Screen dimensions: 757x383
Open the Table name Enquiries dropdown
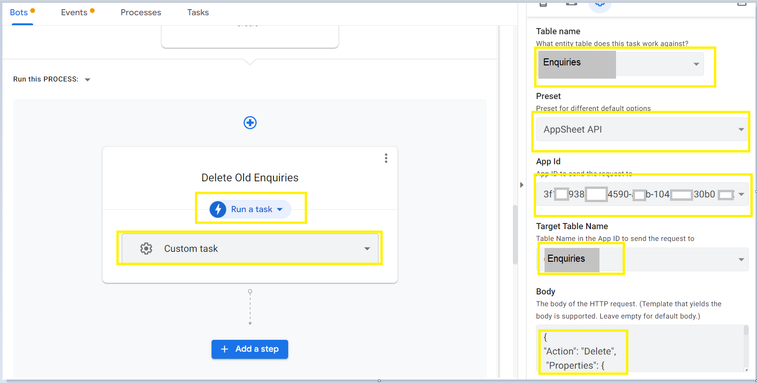pos(621,64)
